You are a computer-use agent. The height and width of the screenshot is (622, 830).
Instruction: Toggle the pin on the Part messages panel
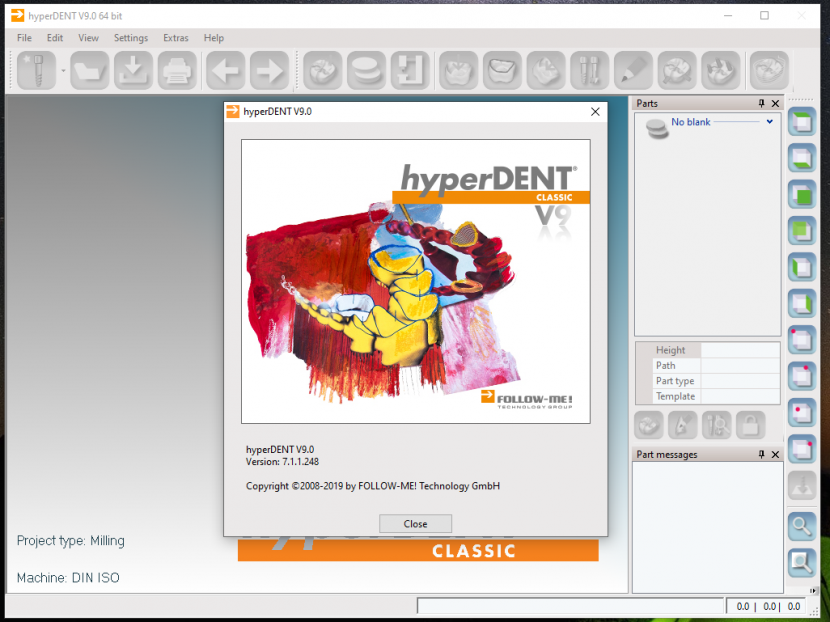[x=761, y=454]
